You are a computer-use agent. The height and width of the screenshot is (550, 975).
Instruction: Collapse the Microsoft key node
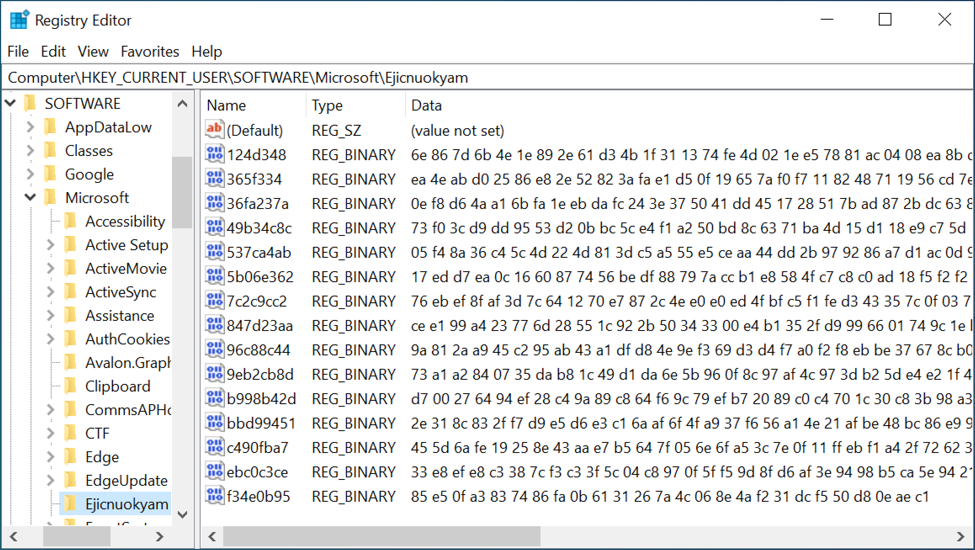click(x=30, y=198)
